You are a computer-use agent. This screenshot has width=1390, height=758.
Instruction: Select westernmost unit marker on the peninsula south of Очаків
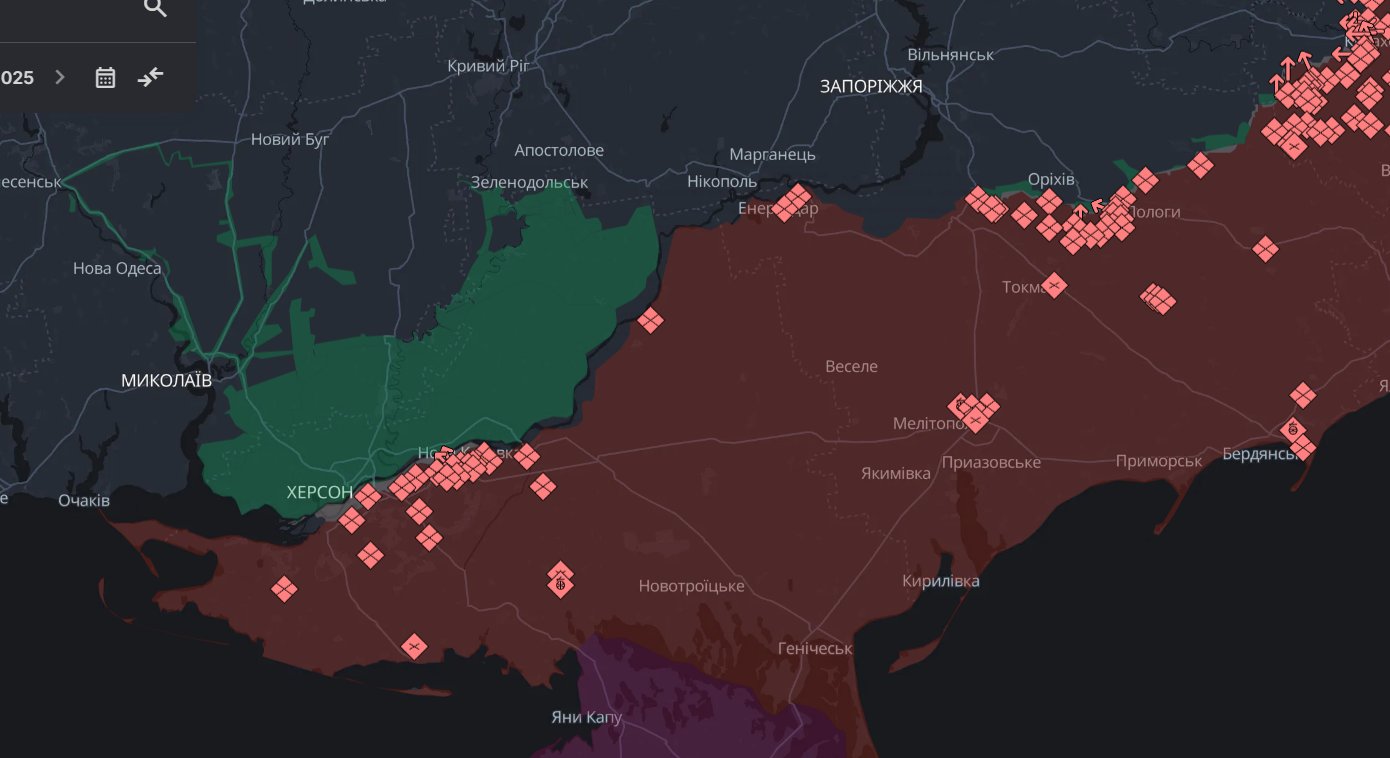[284, 589]
